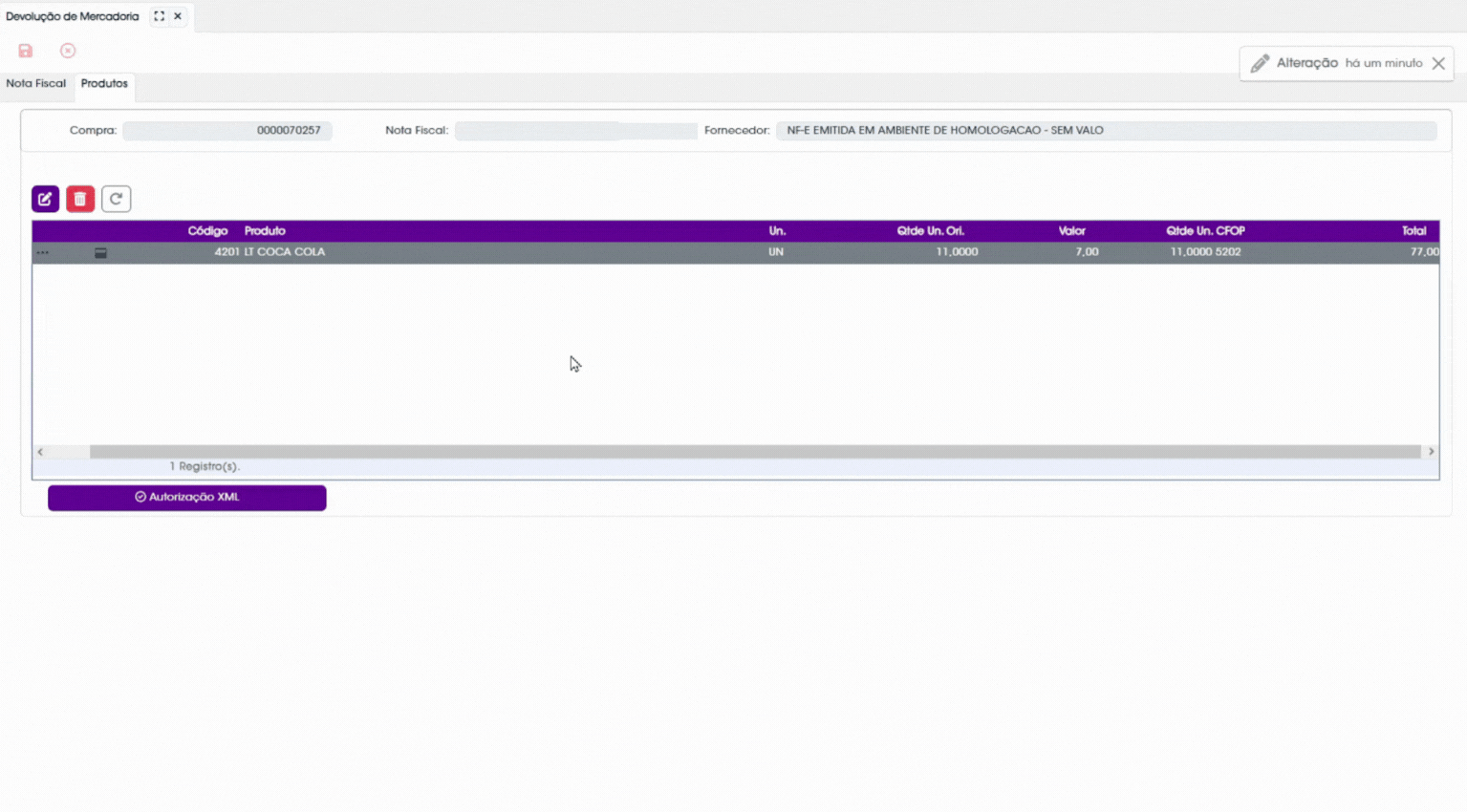Click the horizontal scrollbar left arrow
The width and height of the screenshot is (1467, 812).
click(40, 452)
